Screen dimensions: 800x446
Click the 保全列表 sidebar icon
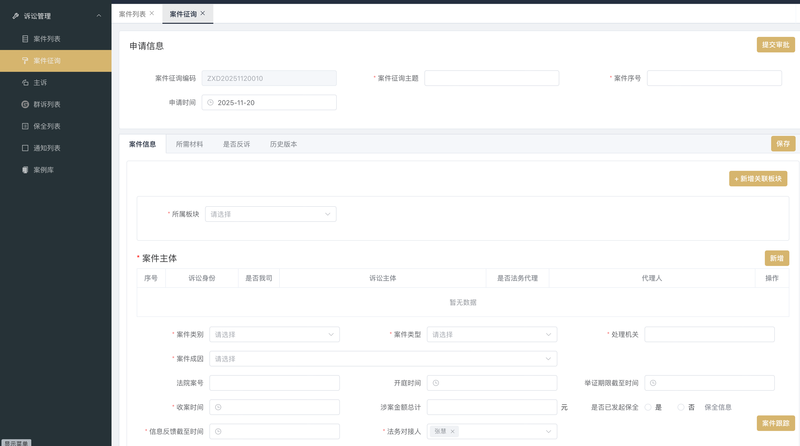tap(25, 126)
